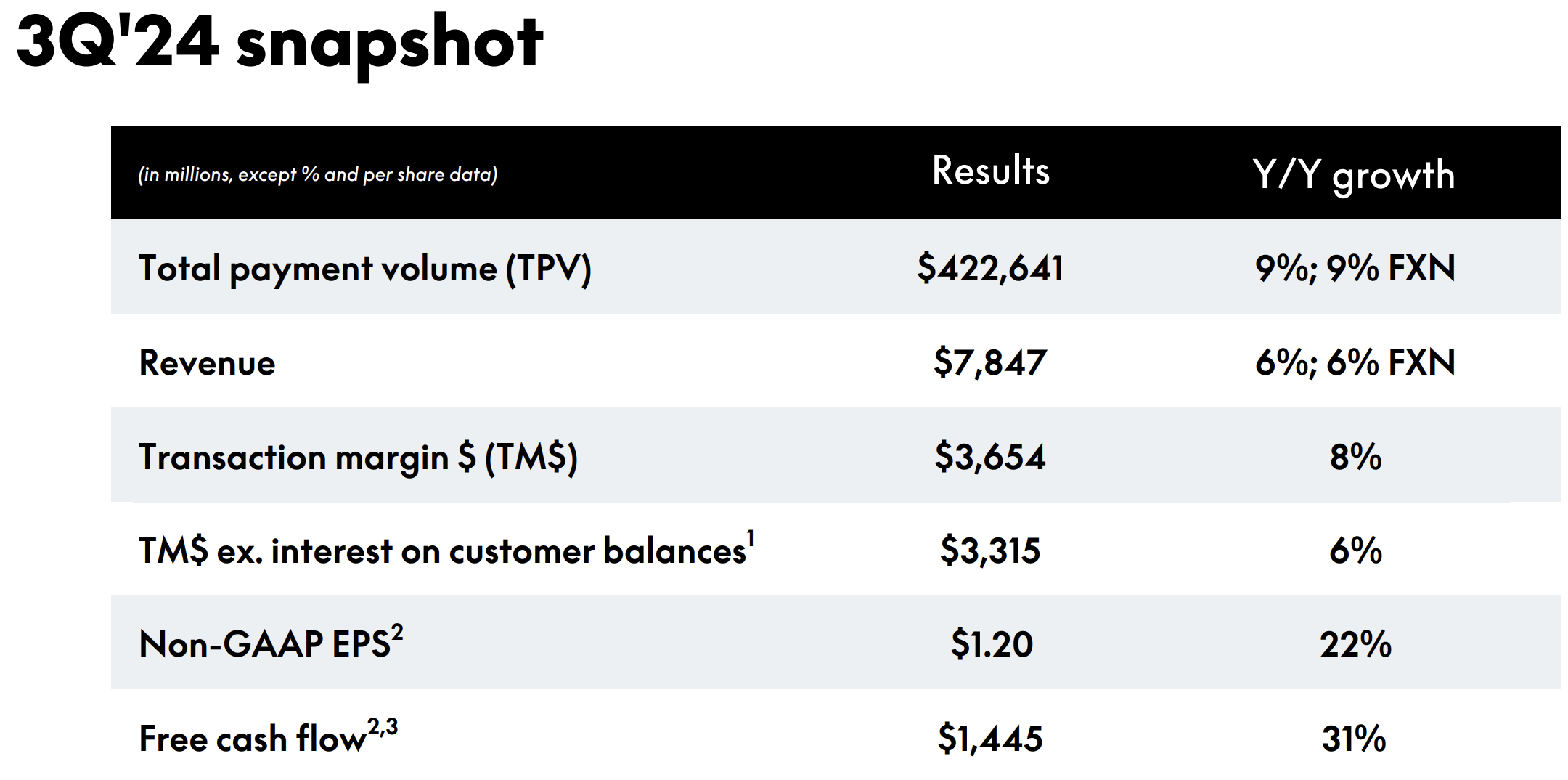Select the "Revenue" row label
Screen dimensions: 1568x780
[207, 362]
